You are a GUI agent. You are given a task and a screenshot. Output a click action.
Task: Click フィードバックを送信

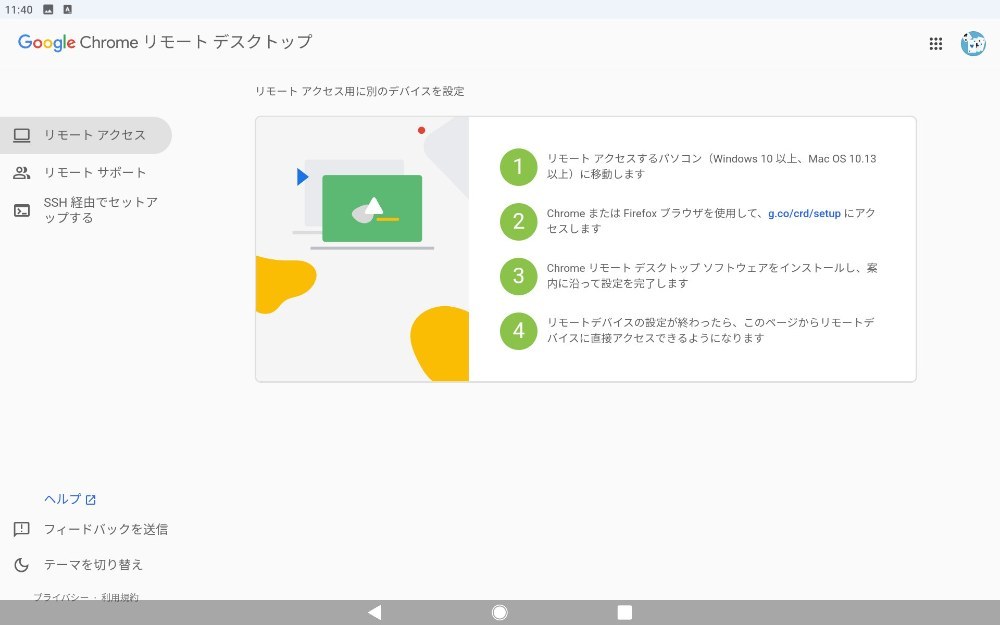point(106,529)
